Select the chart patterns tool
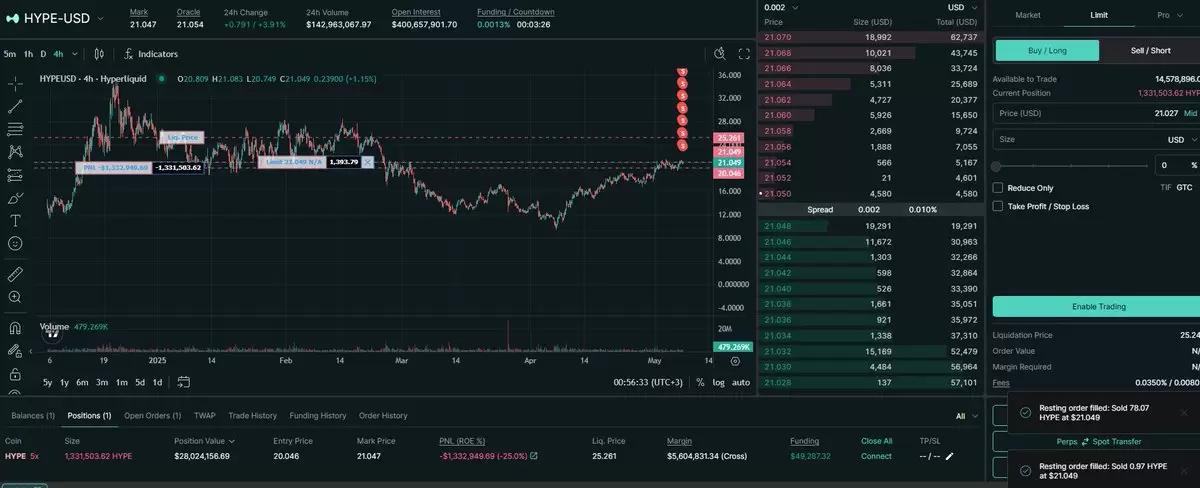 [x=15, y=152]
